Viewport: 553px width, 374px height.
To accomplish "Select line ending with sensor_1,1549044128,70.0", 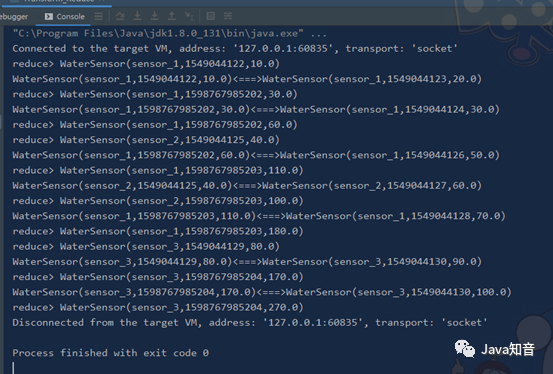I will pyautogui.click(x=259, y=216).
